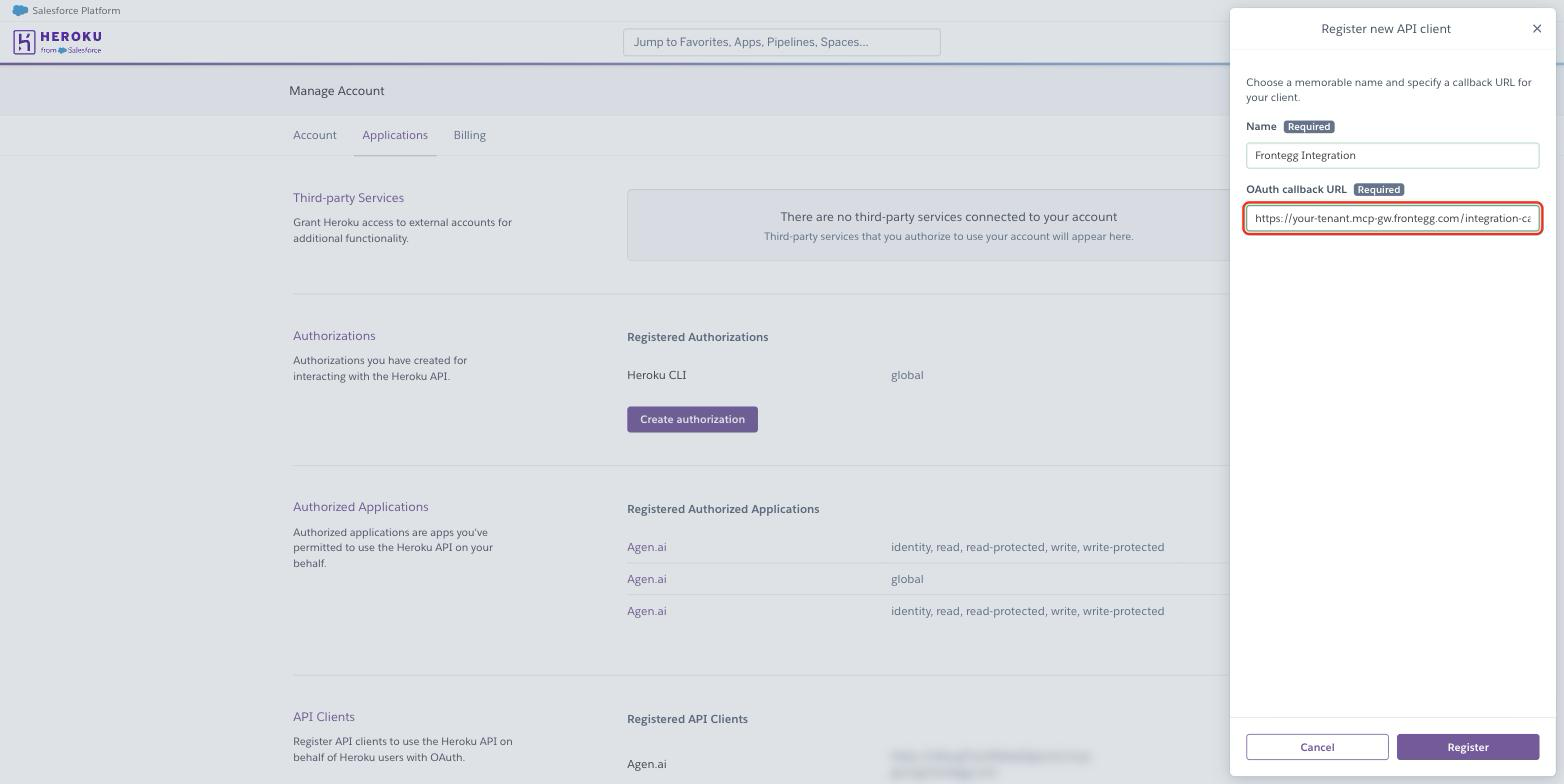Open the Agen.ai application with global scope
1564x784 pixels.
(x=646, y=579)
